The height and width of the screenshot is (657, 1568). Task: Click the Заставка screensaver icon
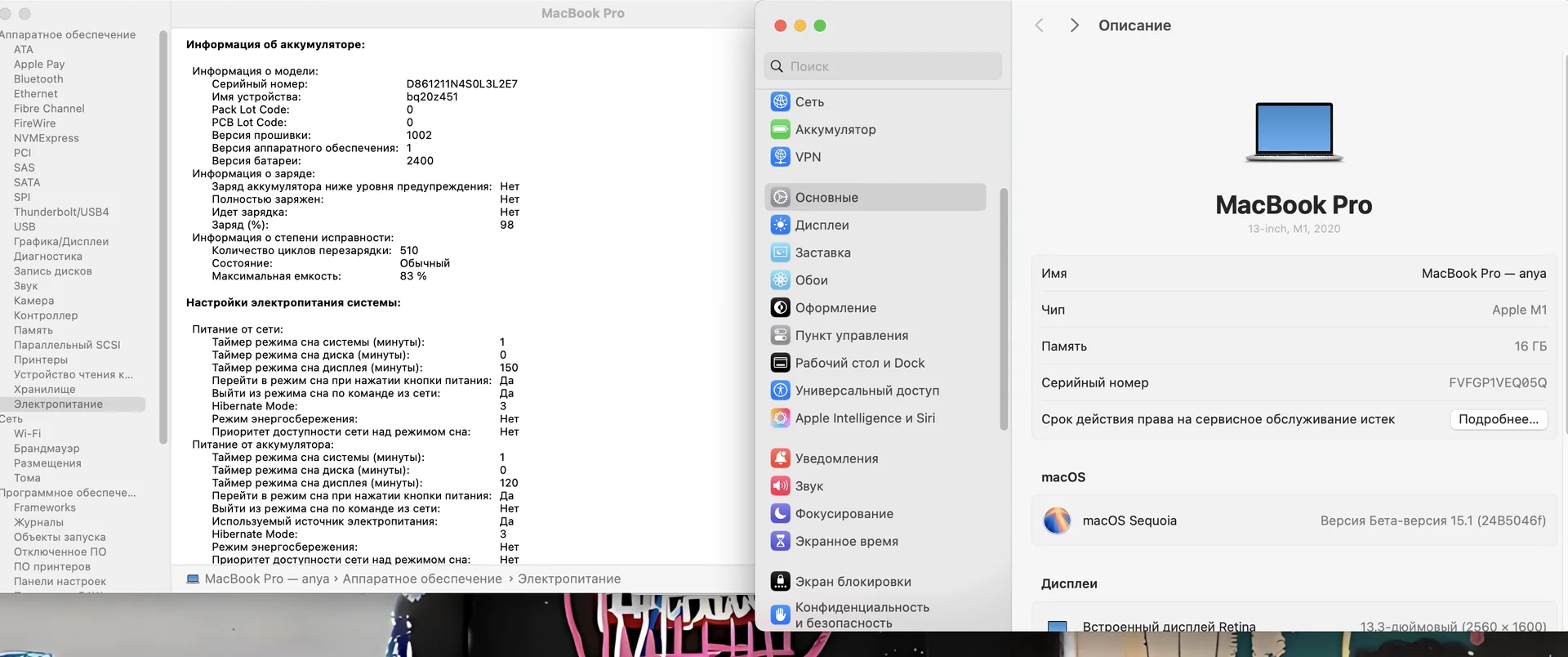[781, 253]
